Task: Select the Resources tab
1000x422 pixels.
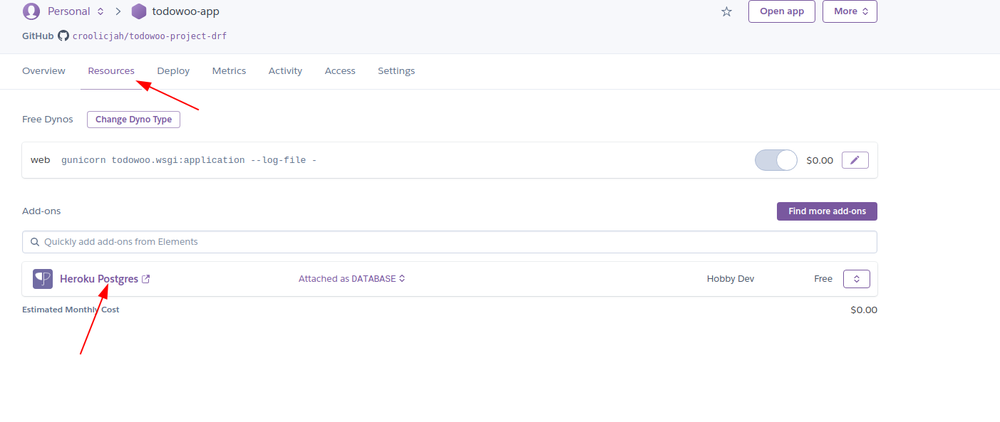Action: pyautogui.click(x=111, y=71)
